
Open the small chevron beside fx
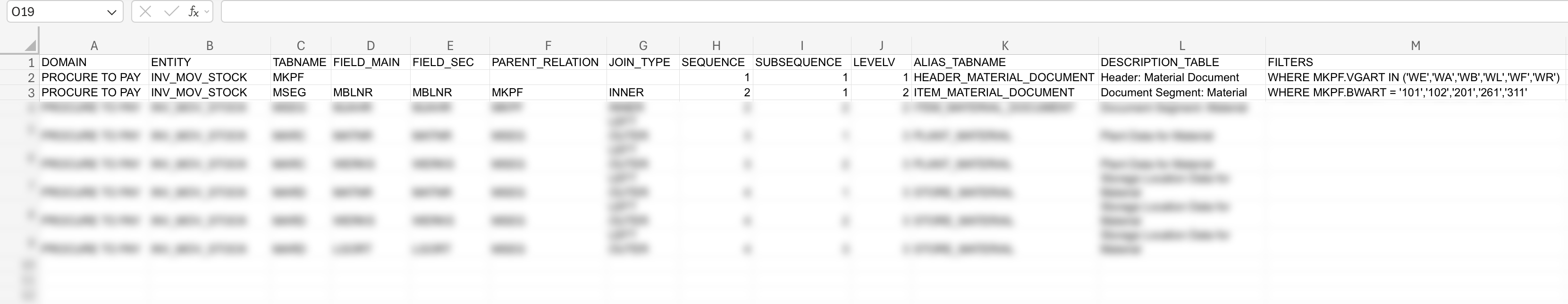(207, 12)
